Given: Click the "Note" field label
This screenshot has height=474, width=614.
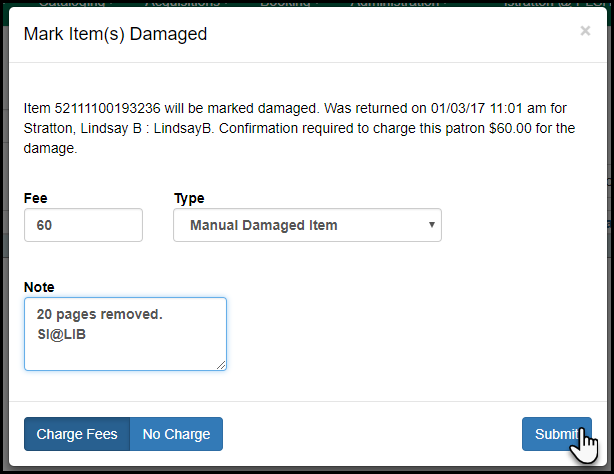Looking at the screenshot, I should point(39,287).
